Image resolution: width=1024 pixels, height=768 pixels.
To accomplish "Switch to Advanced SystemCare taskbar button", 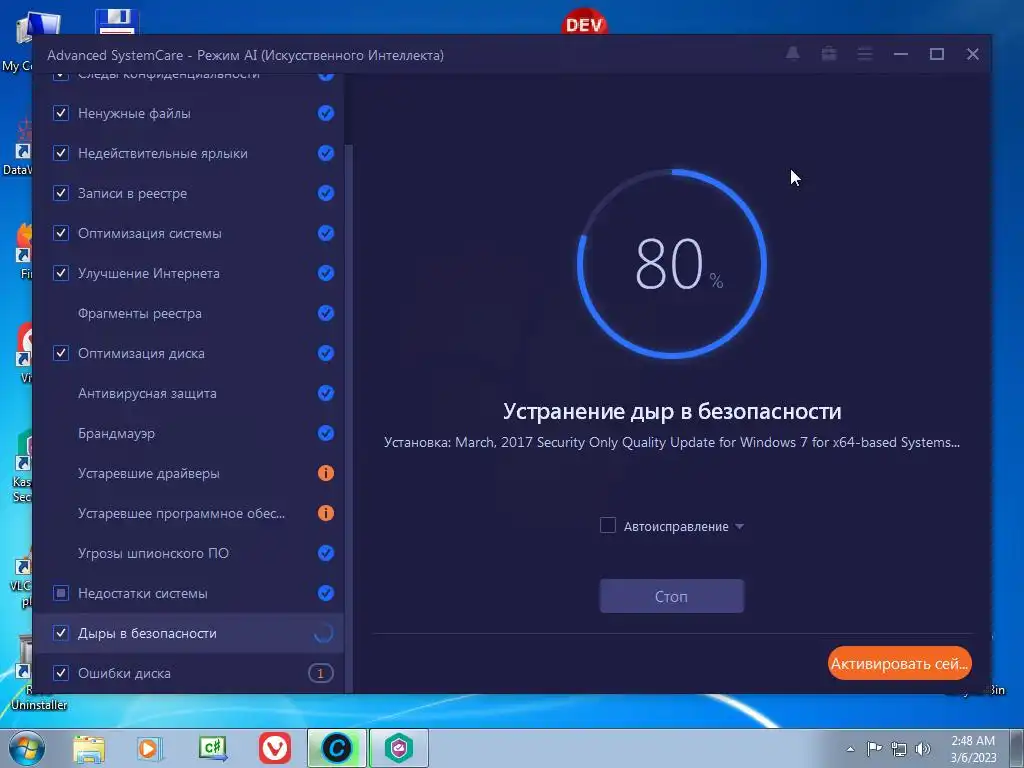I will click(337, 748).
